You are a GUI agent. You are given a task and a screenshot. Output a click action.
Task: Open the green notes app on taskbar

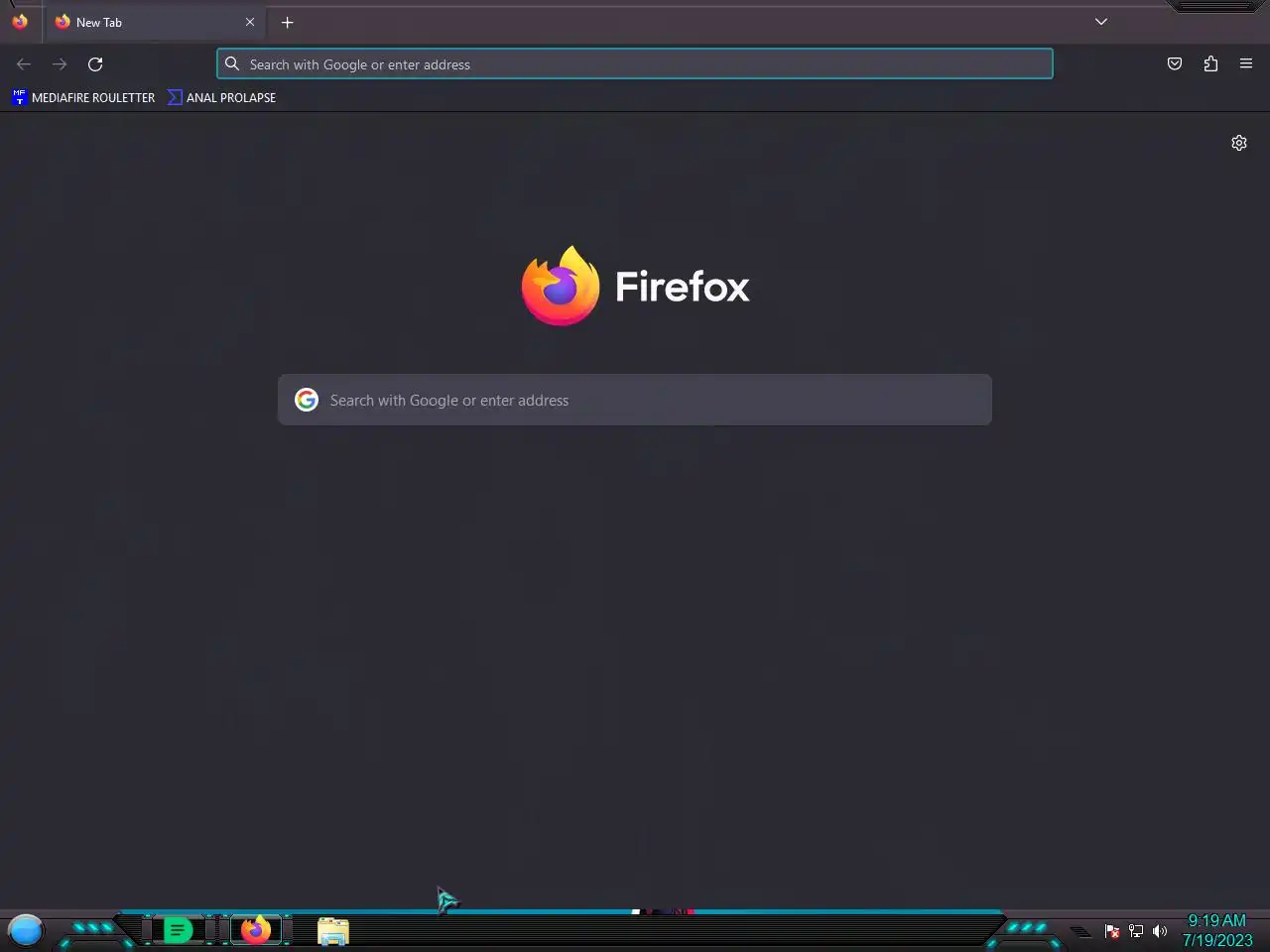(x=178, y=930)
